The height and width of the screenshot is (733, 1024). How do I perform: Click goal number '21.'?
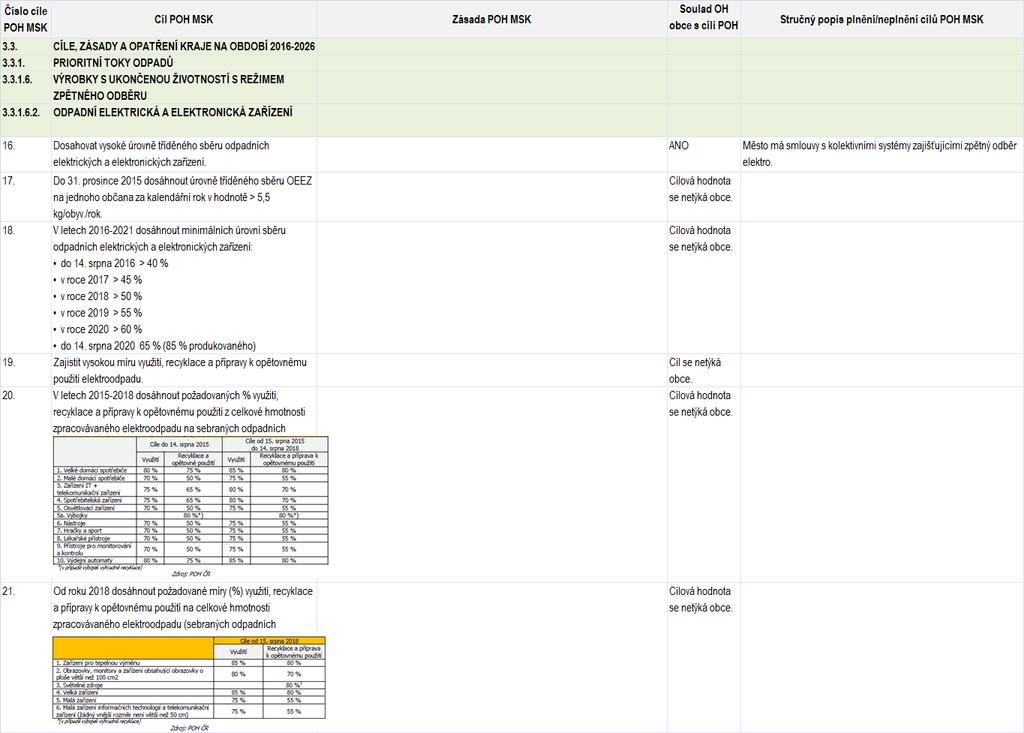pos(8,591)
